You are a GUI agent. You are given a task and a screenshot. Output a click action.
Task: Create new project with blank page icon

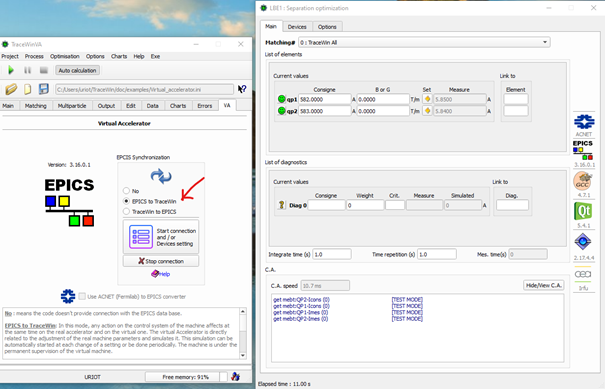tap(27, 89)
